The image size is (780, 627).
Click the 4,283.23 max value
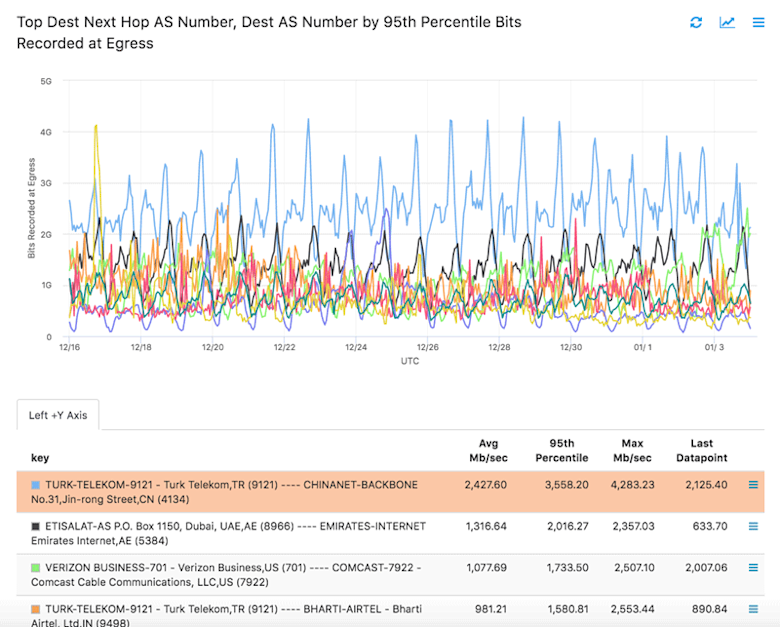pos(632,485)
